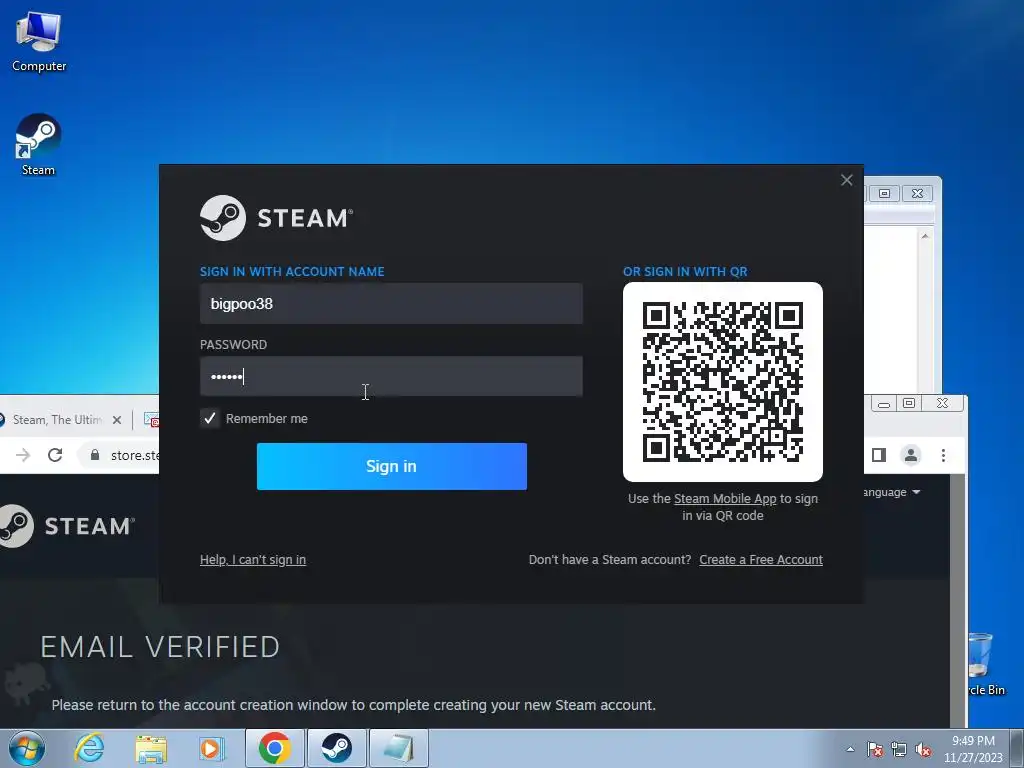
Task: Switch to the notepad taskbar item
Action: coord(398,748)
